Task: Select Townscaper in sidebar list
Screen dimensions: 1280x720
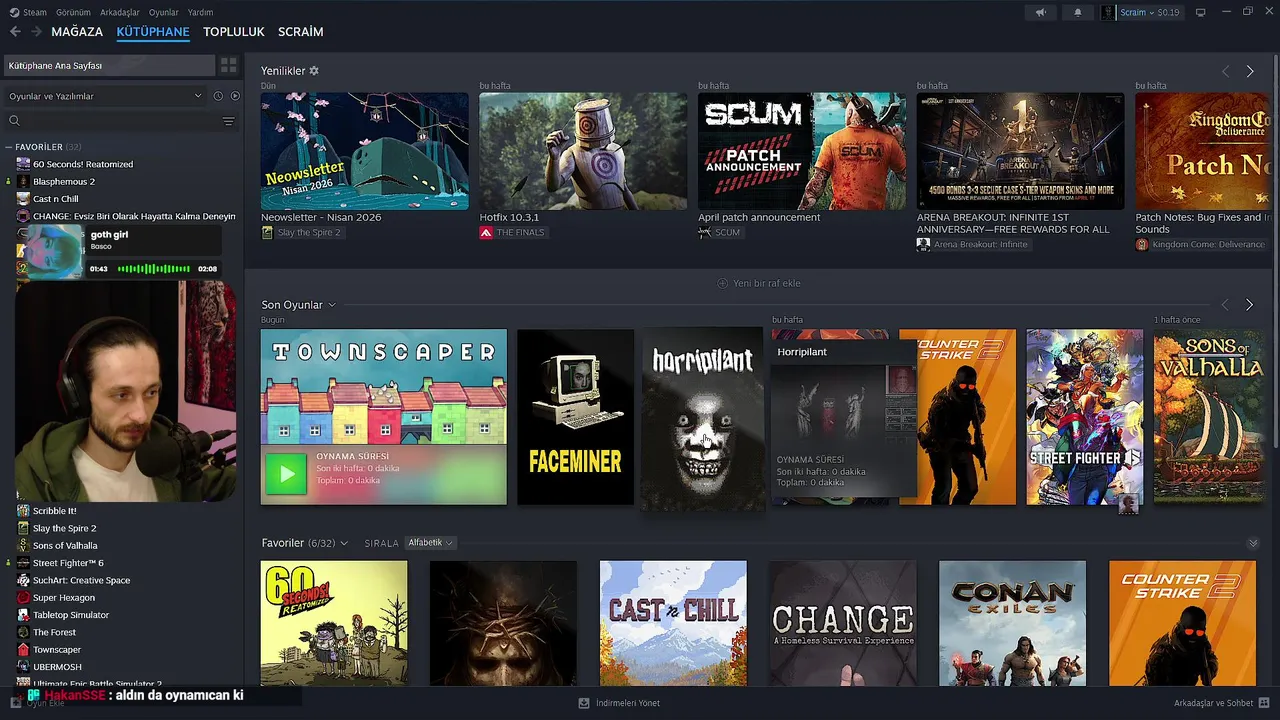Action: pyautogui.click(x=57, y=650)
